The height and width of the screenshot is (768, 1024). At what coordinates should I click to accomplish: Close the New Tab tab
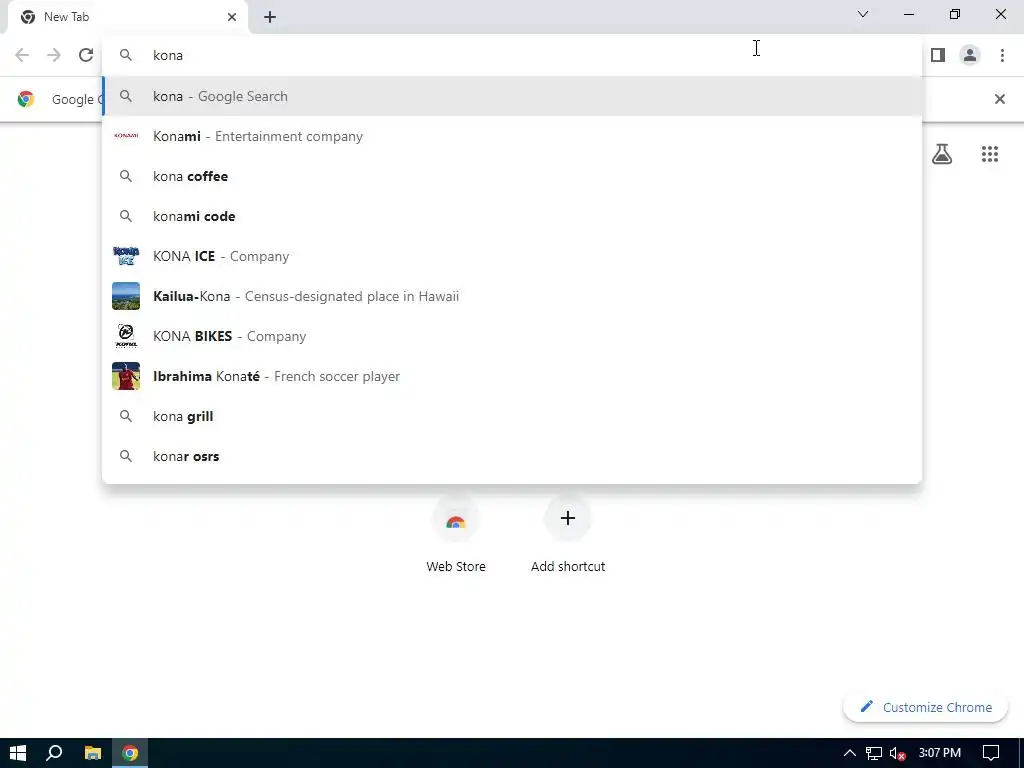(232, 17)
